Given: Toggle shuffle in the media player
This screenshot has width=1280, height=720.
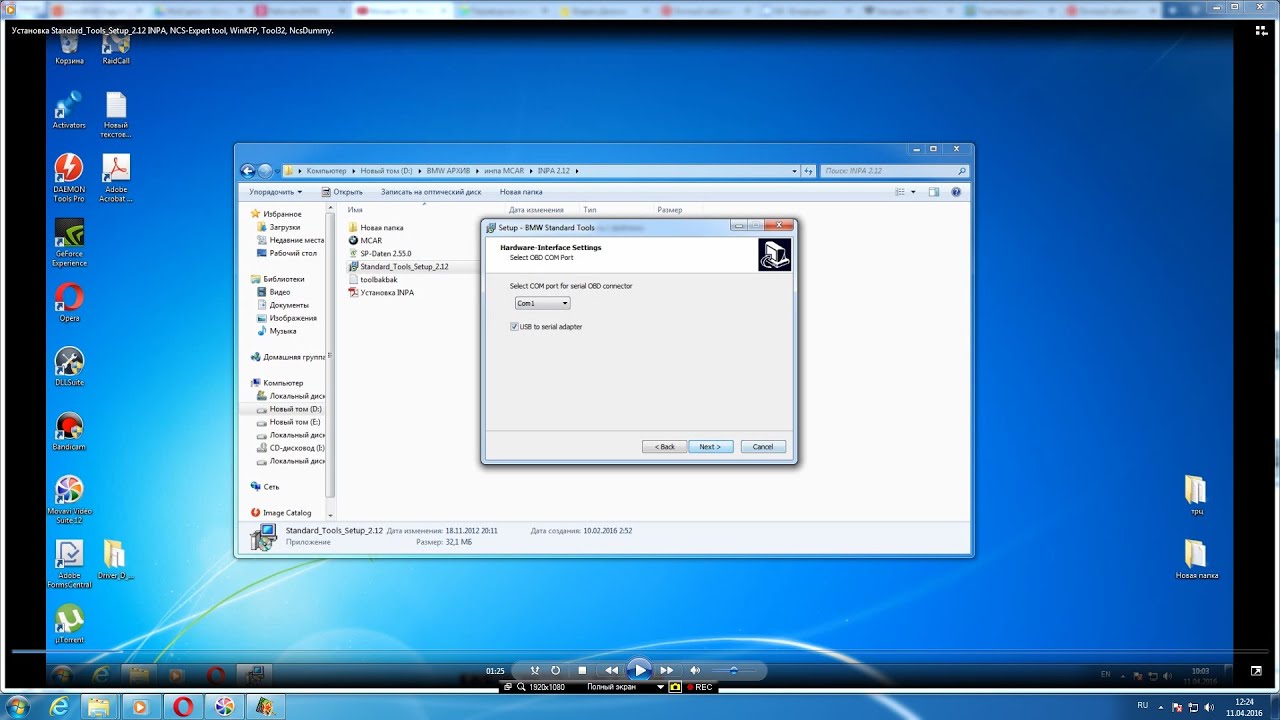Looking at the screenshot, I should [535, 670].
